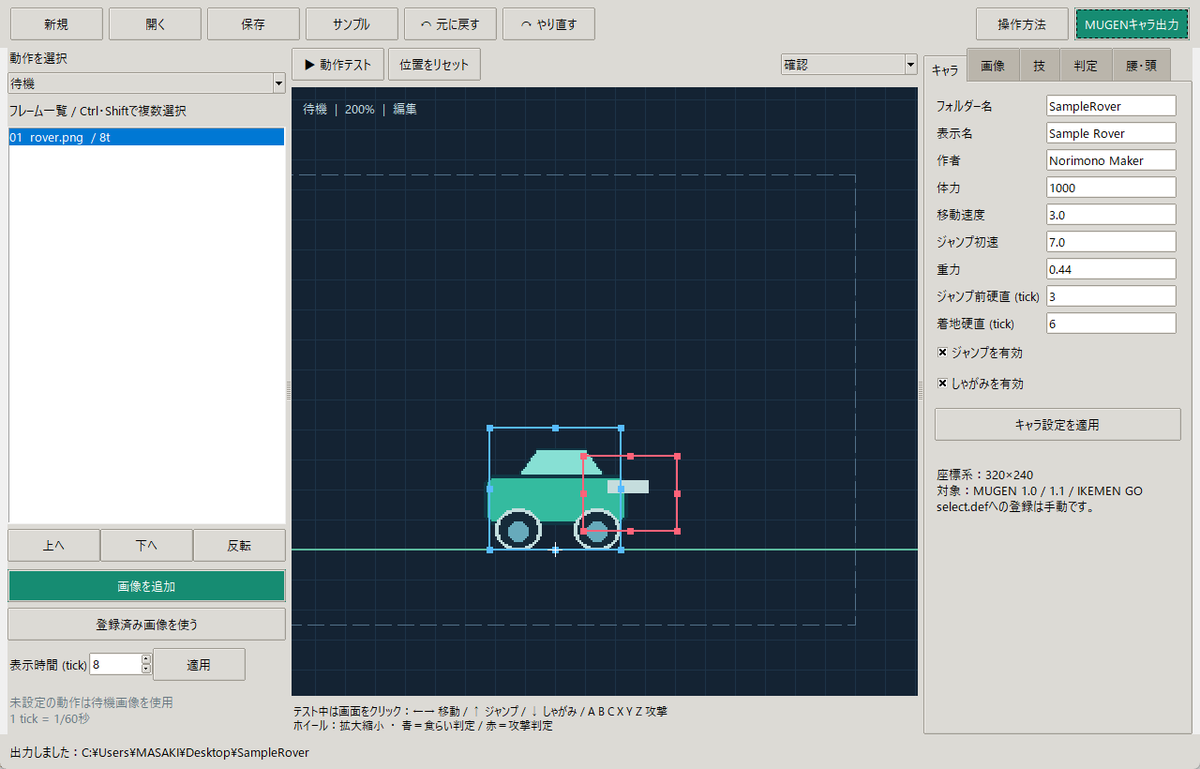The width and height of the screenshot is (1200, 769).
Task: Toggle ジャンプを有効 checkbox
Action: click(x=942, y=353)
